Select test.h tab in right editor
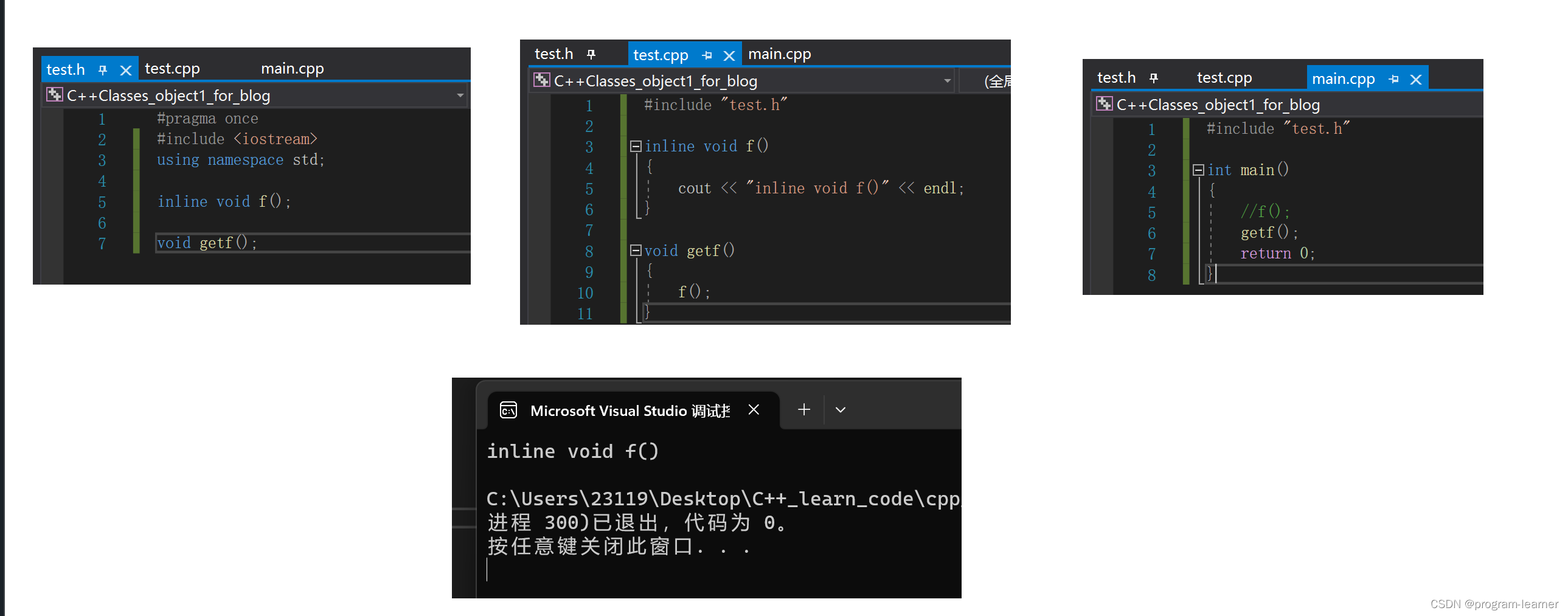This screenshot has width=1568, height=616. tap(1116, 78)
